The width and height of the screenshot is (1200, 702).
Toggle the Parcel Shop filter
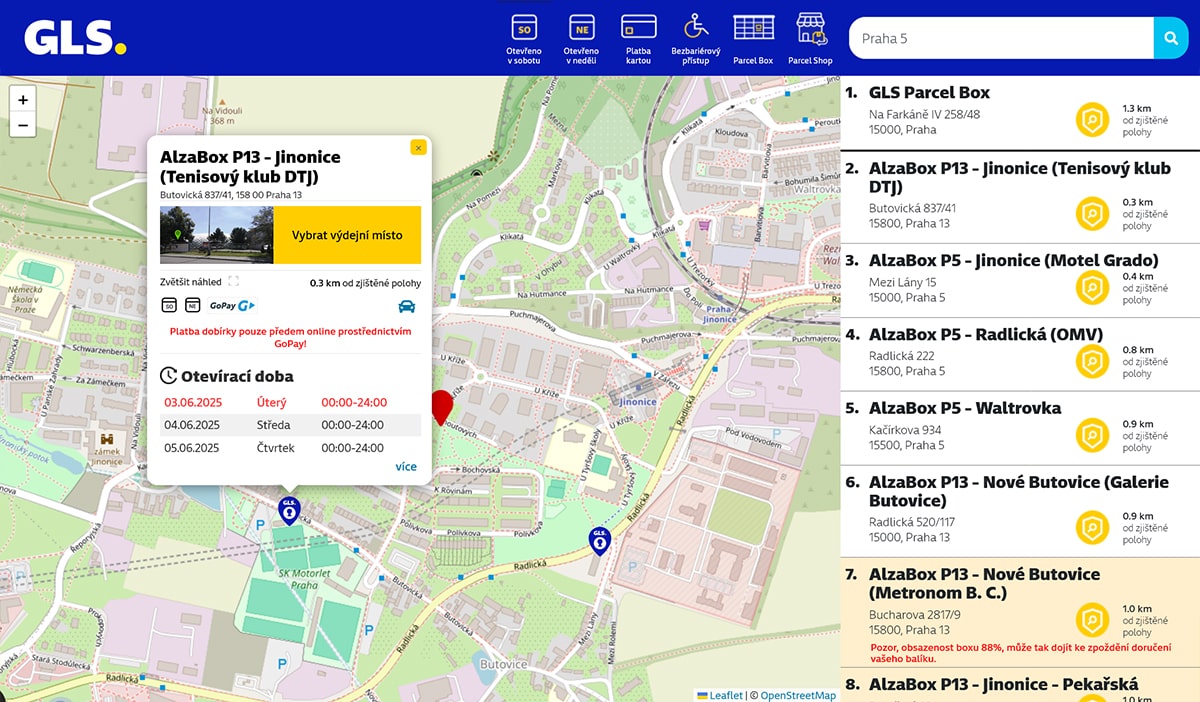point(810,40)
